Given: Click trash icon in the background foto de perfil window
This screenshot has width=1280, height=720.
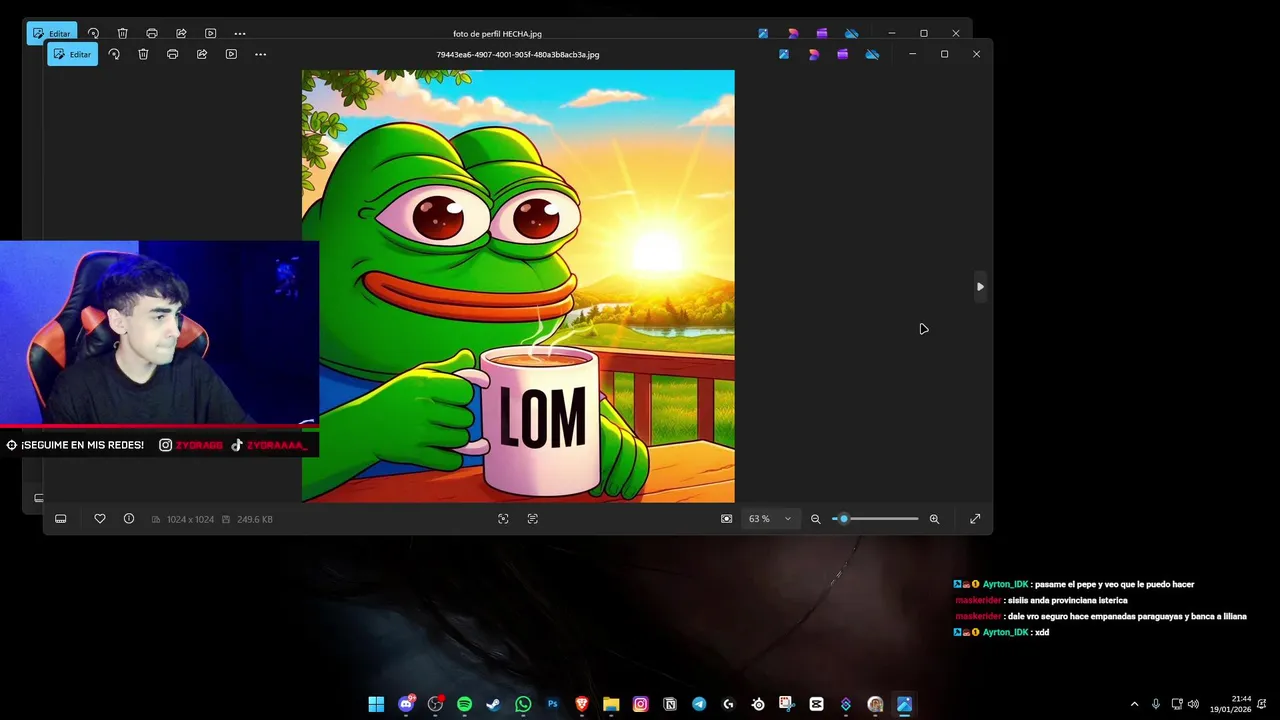Looking at the screenshot, I should [x=122, y=33].
